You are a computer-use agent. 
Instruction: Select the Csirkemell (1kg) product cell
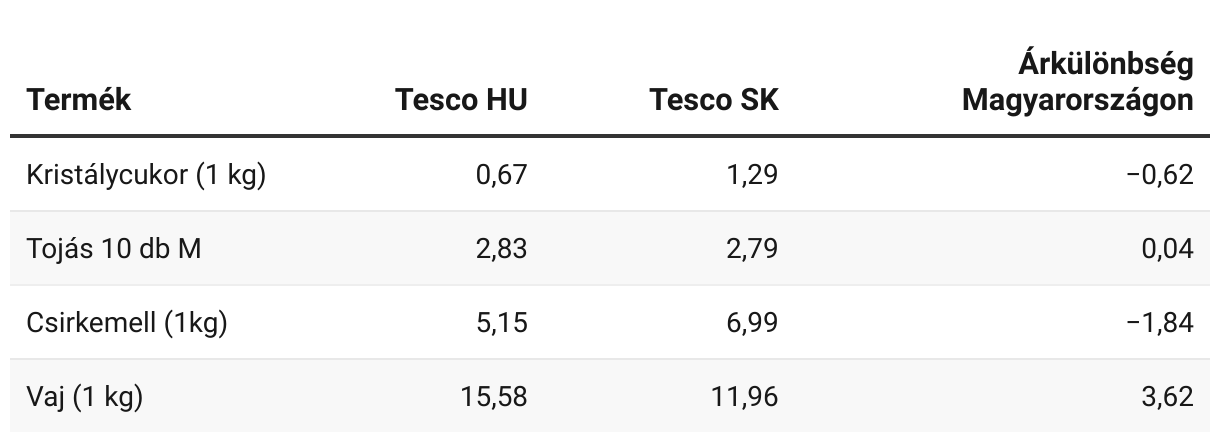click(128, 322)
